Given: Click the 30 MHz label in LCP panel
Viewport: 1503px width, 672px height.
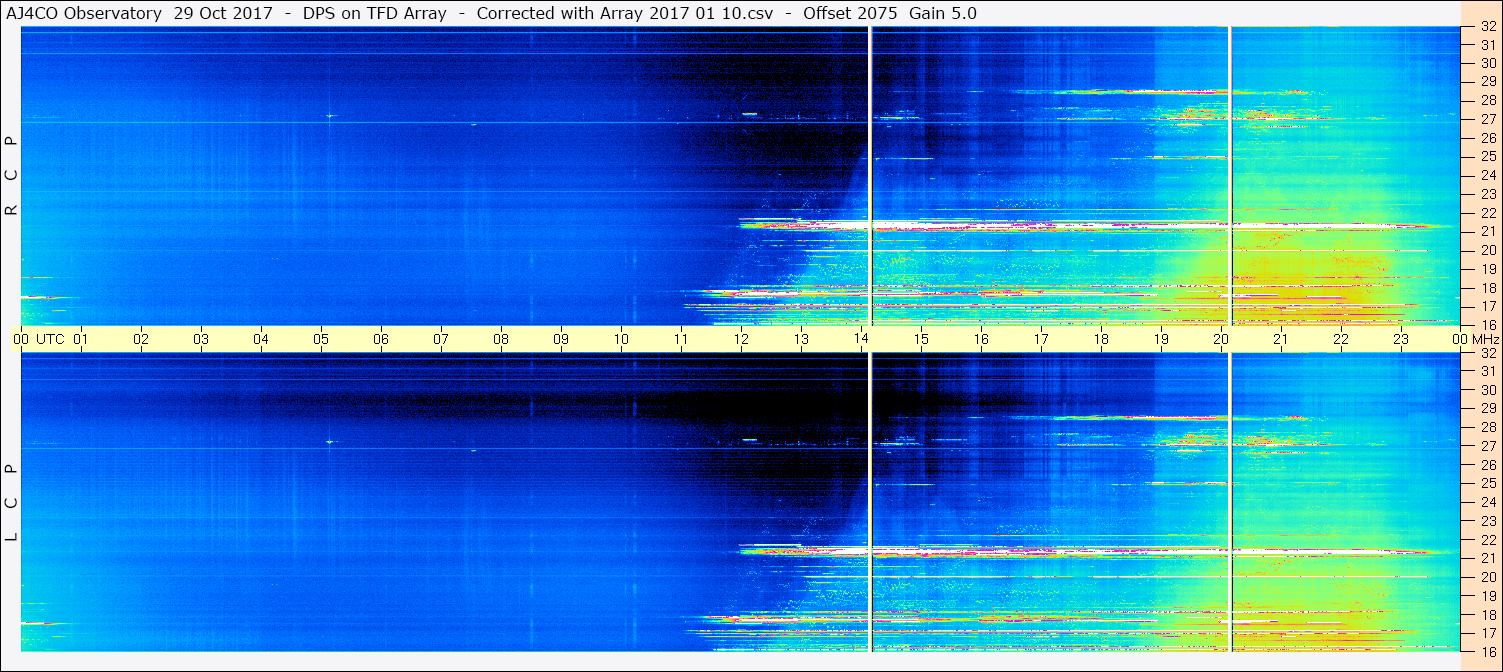Looking at the screenshot, I should [x=1487, y=390].
